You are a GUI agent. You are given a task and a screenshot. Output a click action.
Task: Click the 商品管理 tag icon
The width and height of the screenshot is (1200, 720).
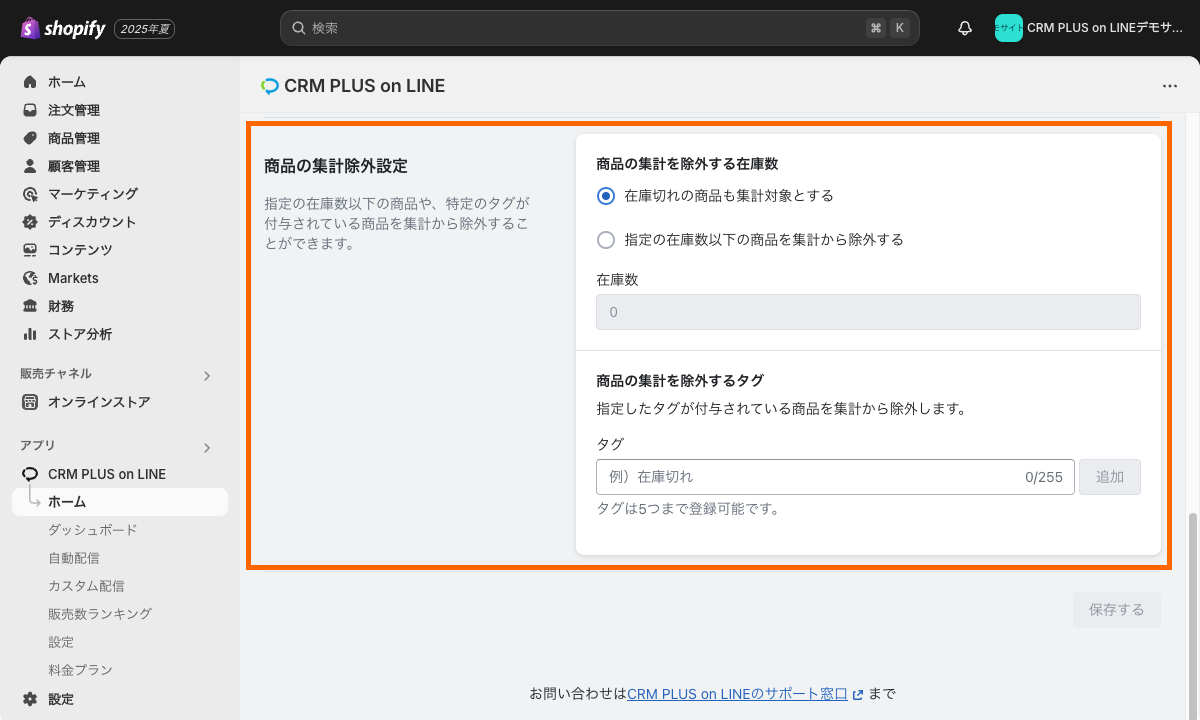30,138
